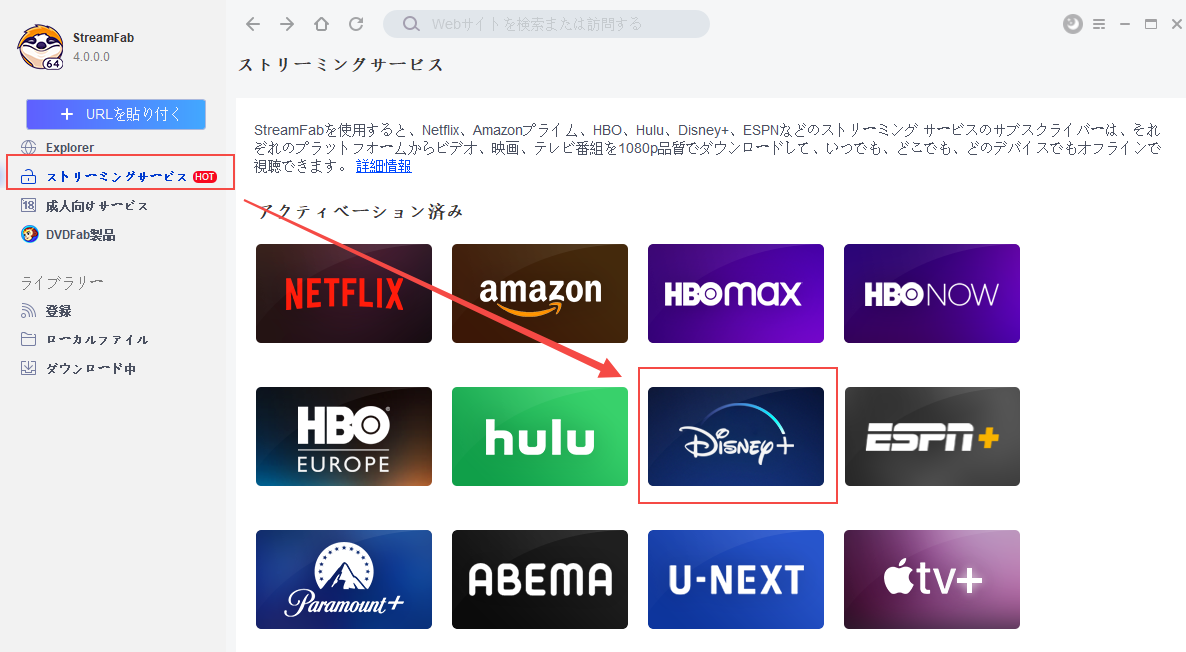The image size is (1186, 652).
Task: Open the Paramount+ service tile
Action: point(343,579)
